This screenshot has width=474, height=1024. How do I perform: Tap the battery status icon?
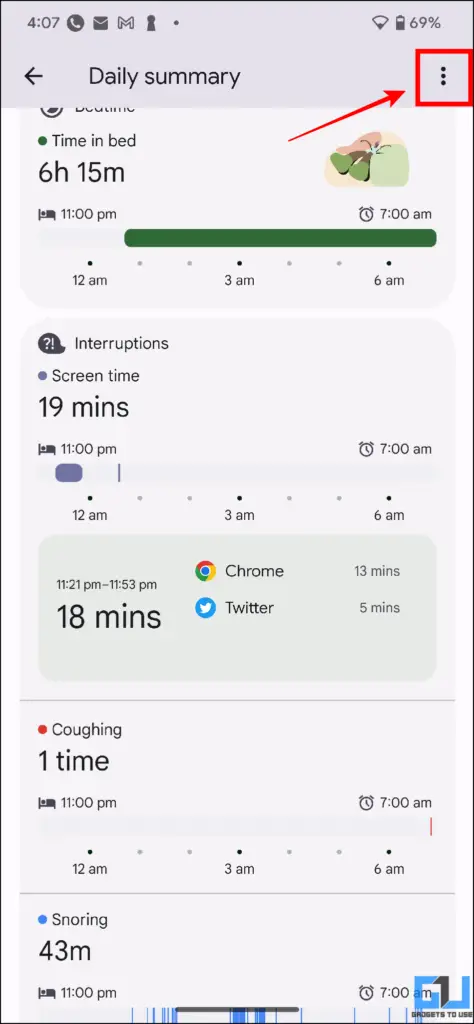point(400,23)
